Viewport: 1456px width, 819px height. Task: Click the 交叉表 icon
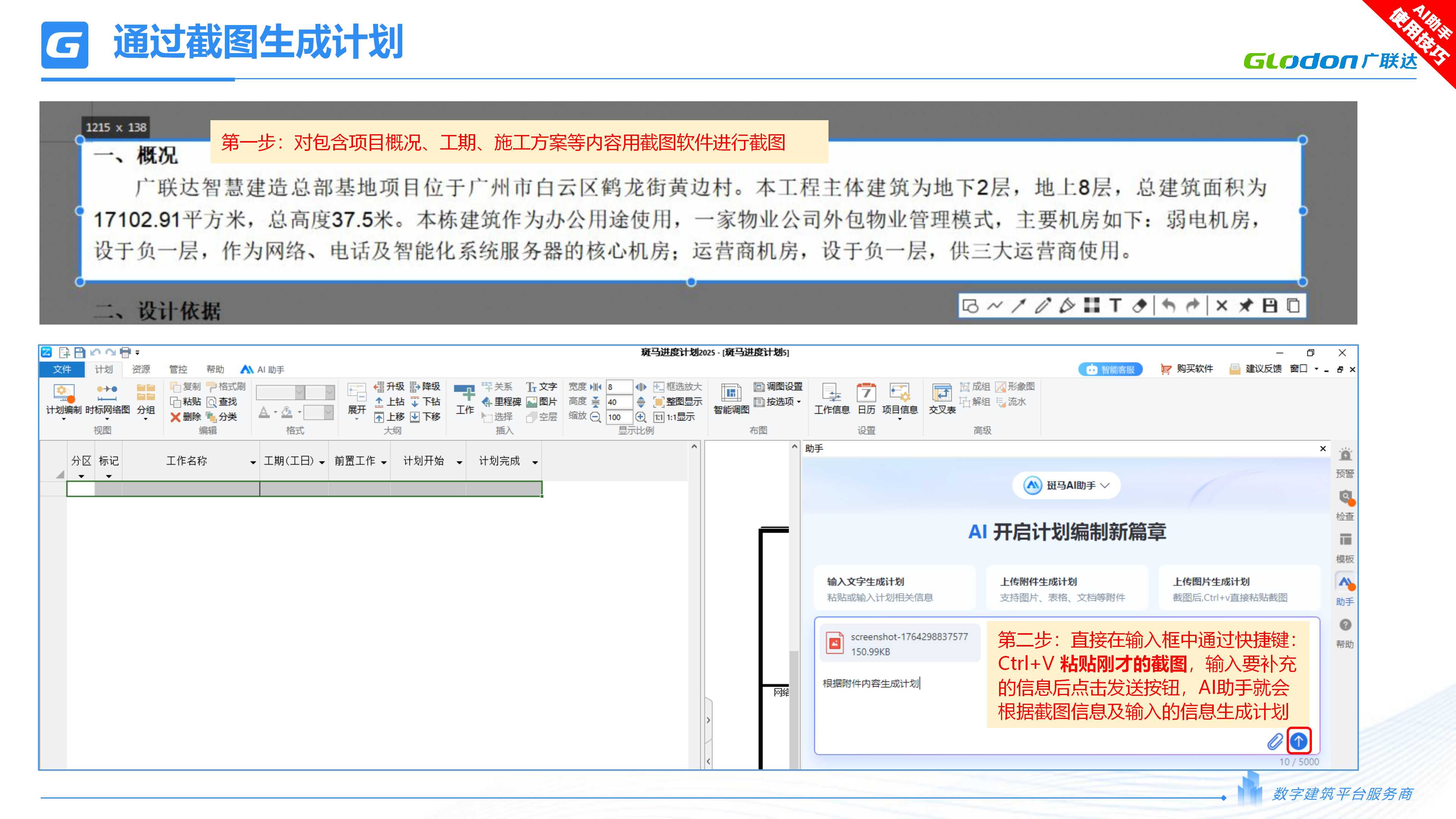pos(941,399)
